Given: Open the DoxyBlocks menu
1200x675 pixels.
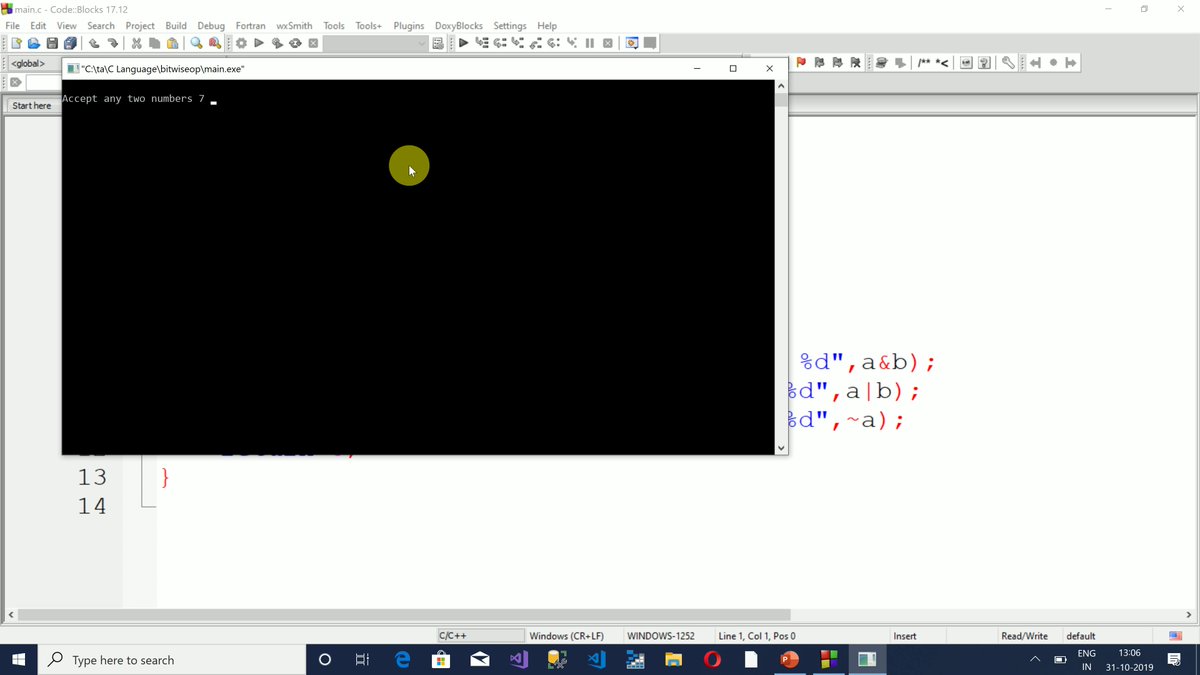Looking at the screenshot, I should (459, 25).
